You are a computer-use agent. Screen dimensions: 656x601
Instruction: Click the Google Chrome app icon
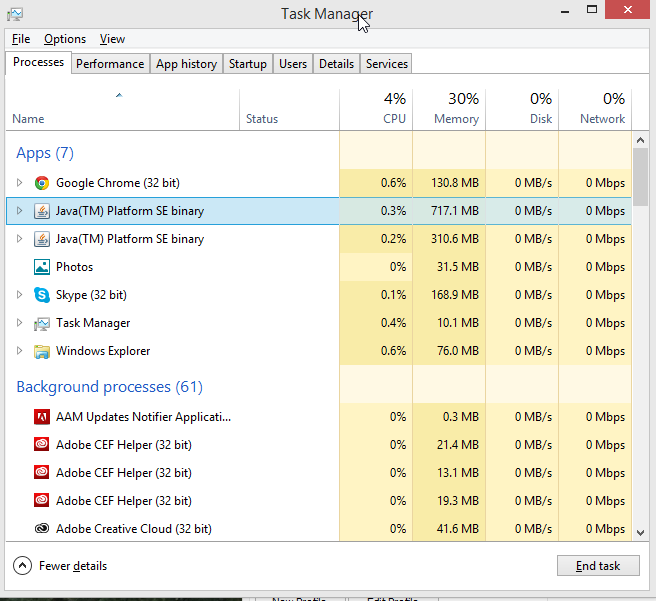41,183
